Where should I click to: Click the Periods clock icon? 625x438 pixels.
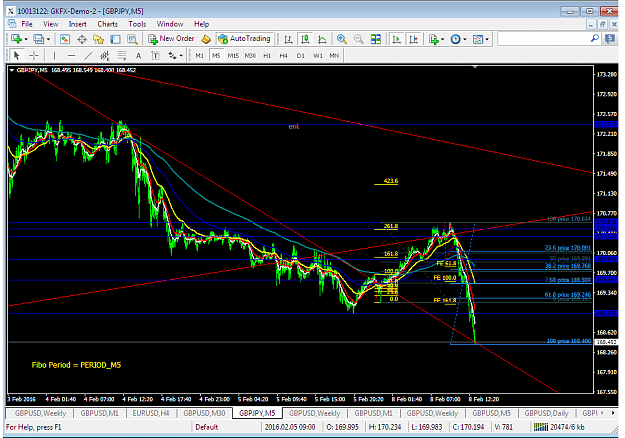(455, 39)
